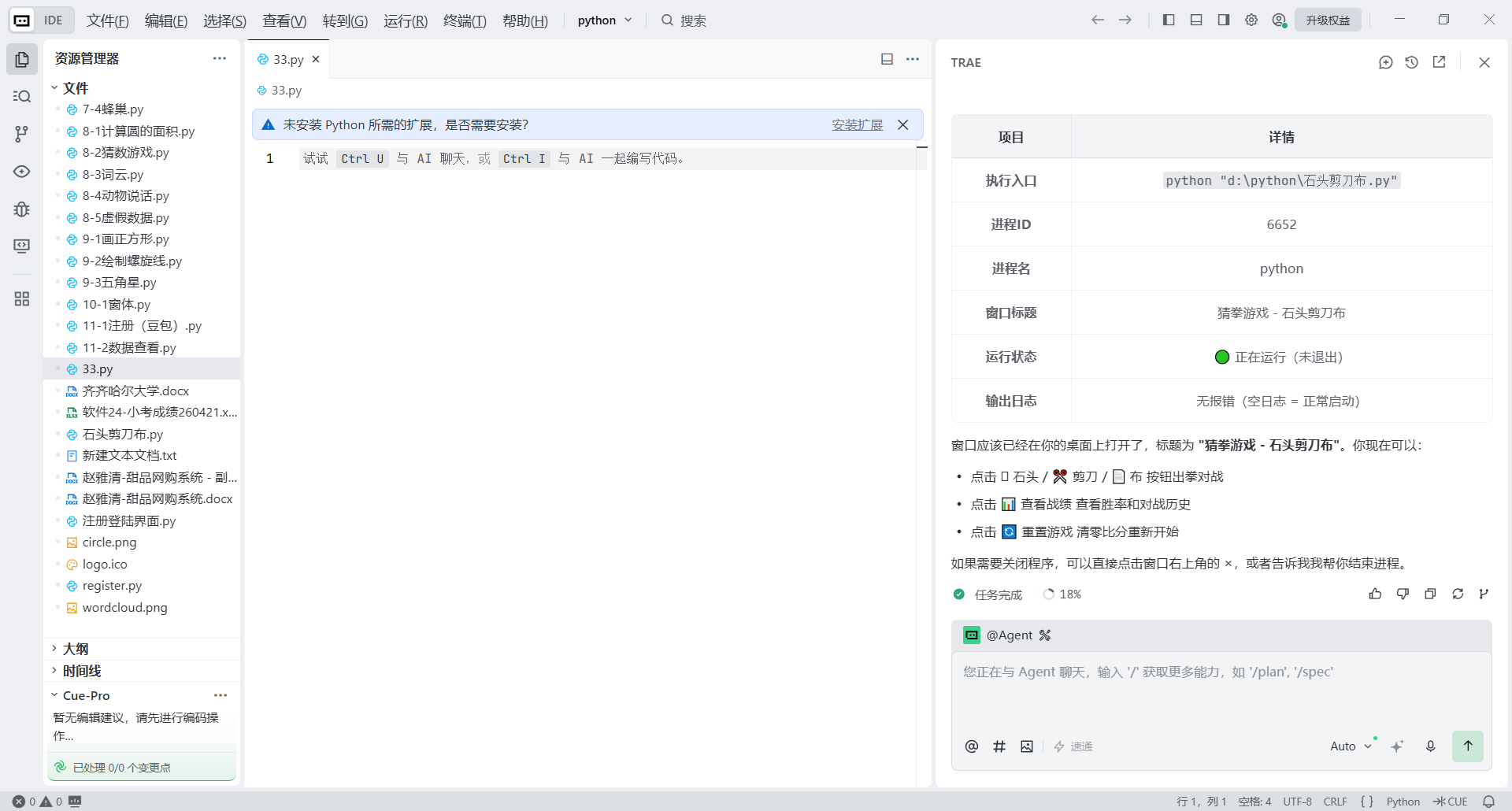Toggle the 速通 fast mode

click(1073, 746)
